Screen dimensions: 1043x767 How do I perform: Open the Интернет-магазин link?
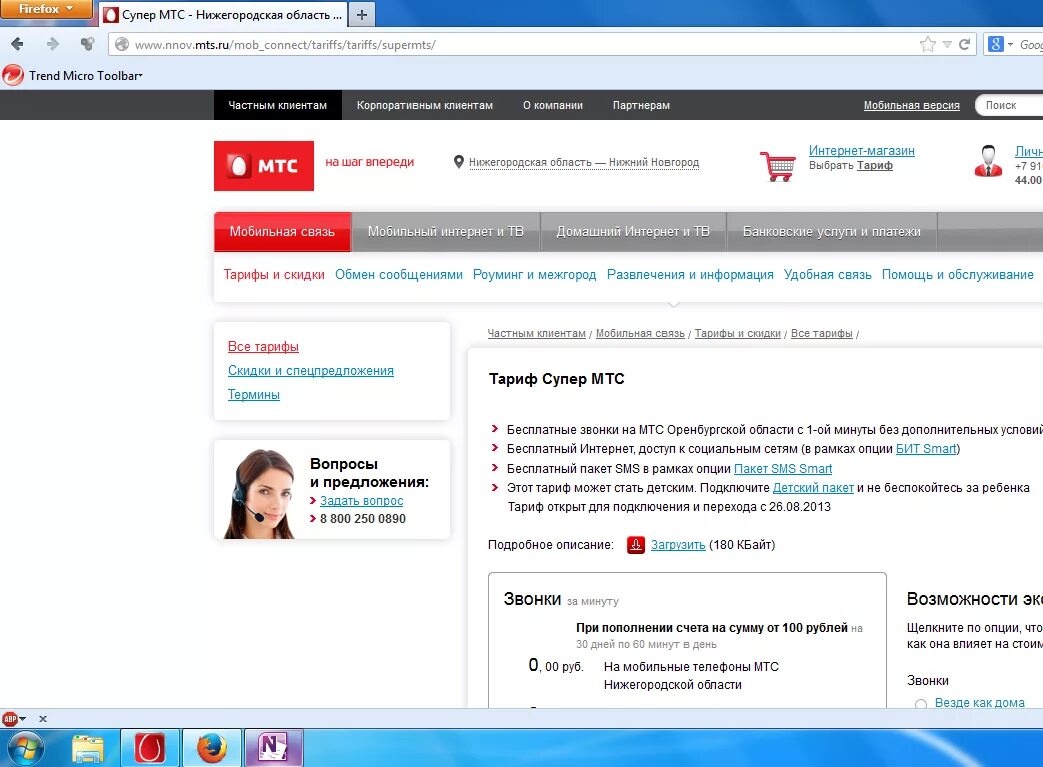[x=861, y=151]
